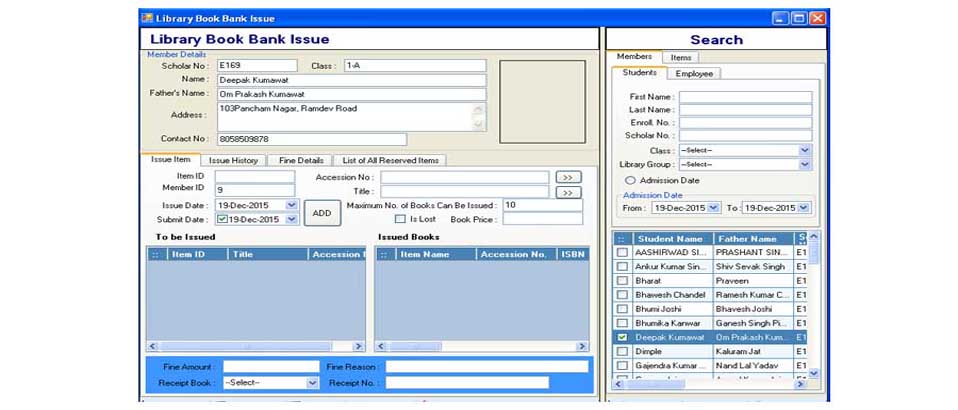The image size is (958, 410).
Task: Open the Receipt Book dropdown
Action: (x=312, y=383)
